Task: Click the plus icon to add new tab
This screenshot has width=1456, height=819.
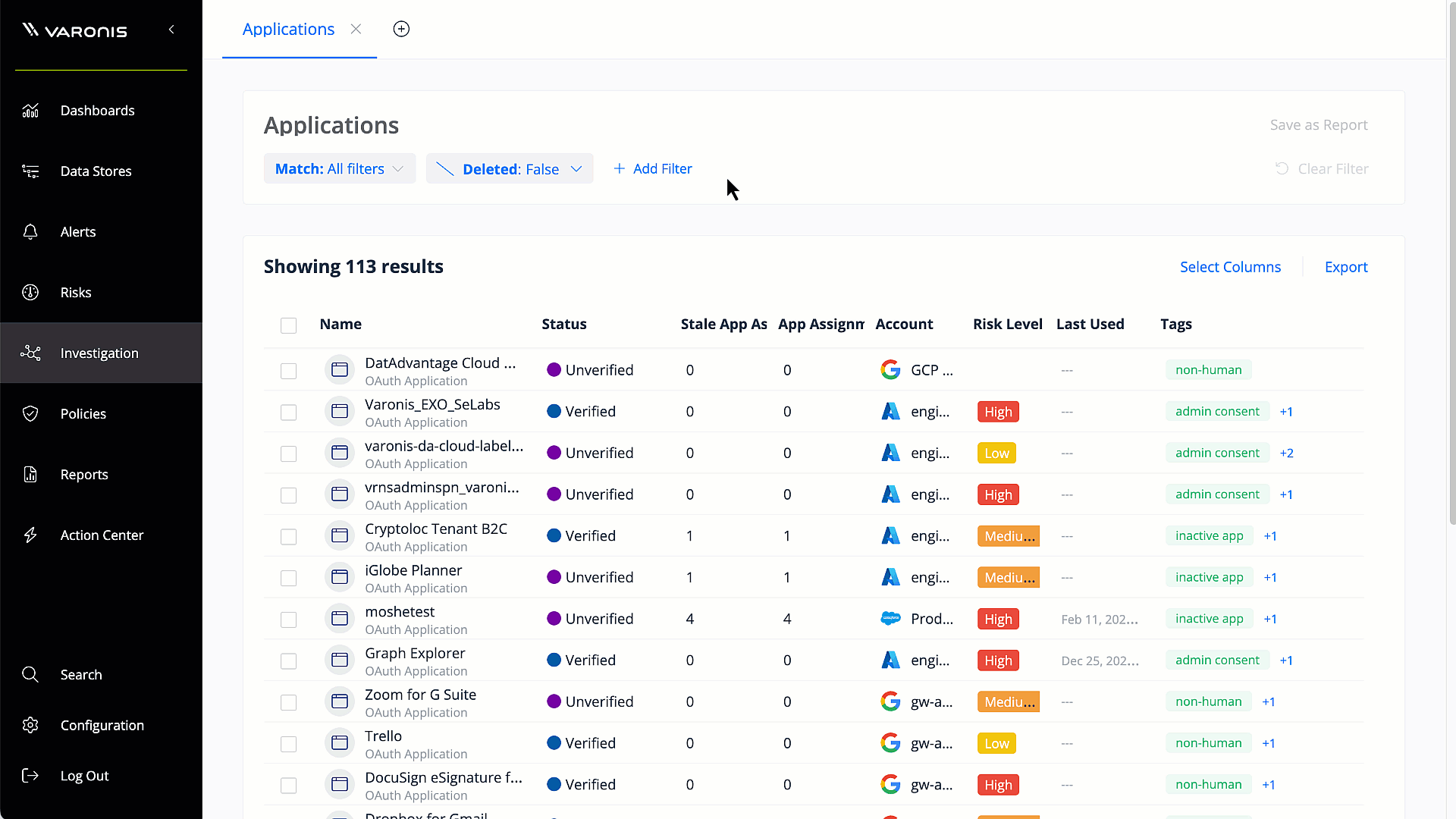Action: [x=401, y=29]
